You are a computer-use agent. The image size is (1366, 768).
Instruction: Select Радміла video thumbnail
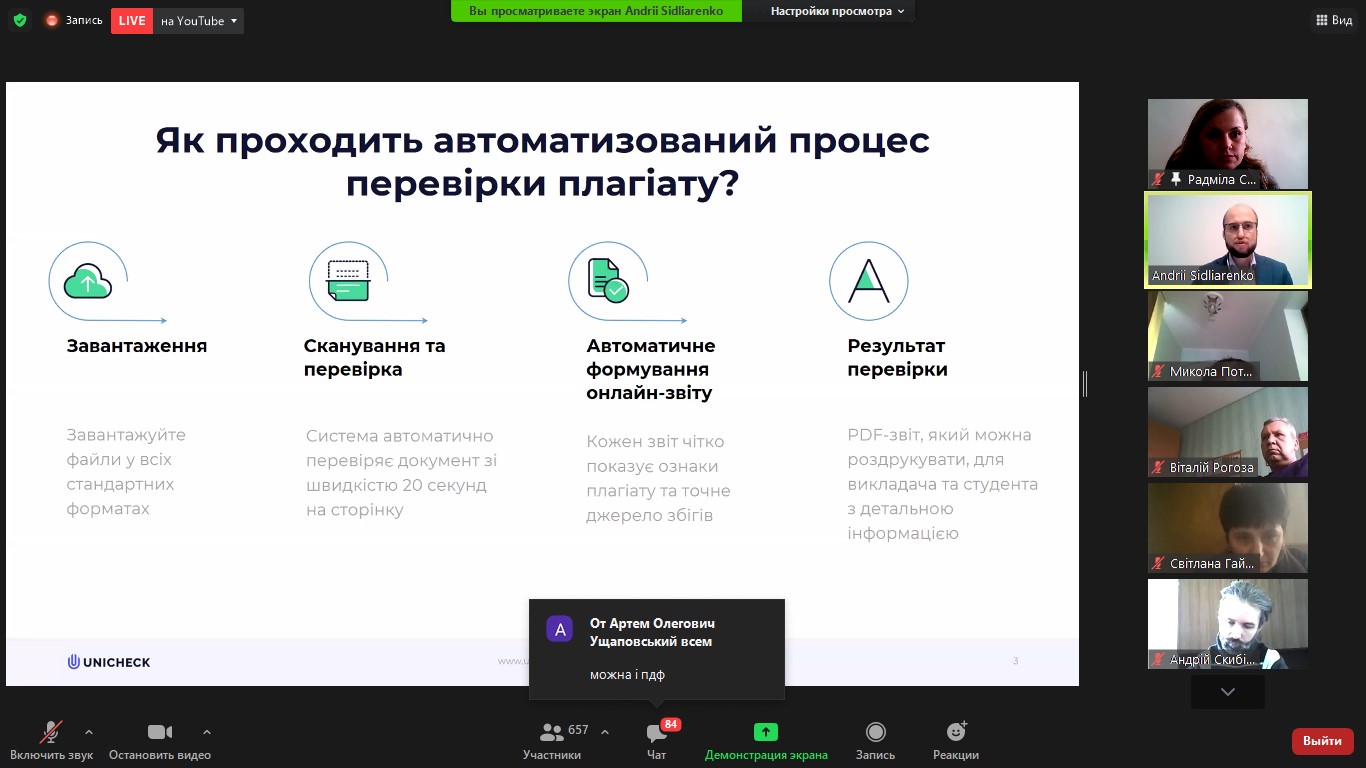click(x=1228, y=144)
